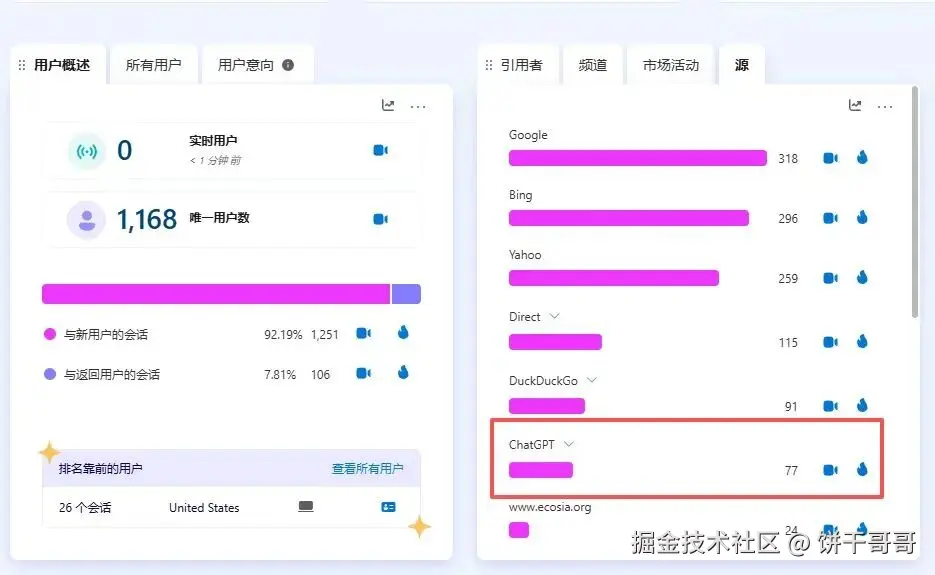Switch to the 市场活动 tab
Image resolution: width=935 pixels, height=575 pixels.
click(x=671, y=65)
